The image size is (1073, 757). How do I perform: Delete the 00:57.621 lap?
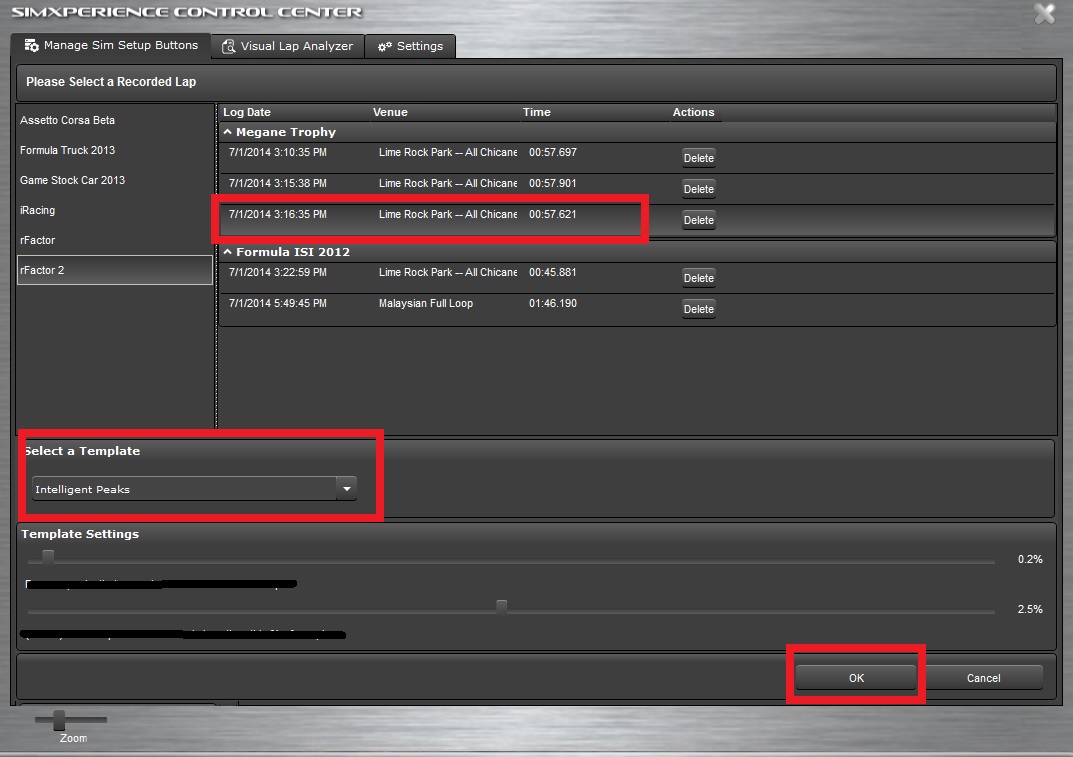click(x=699, y=220)
